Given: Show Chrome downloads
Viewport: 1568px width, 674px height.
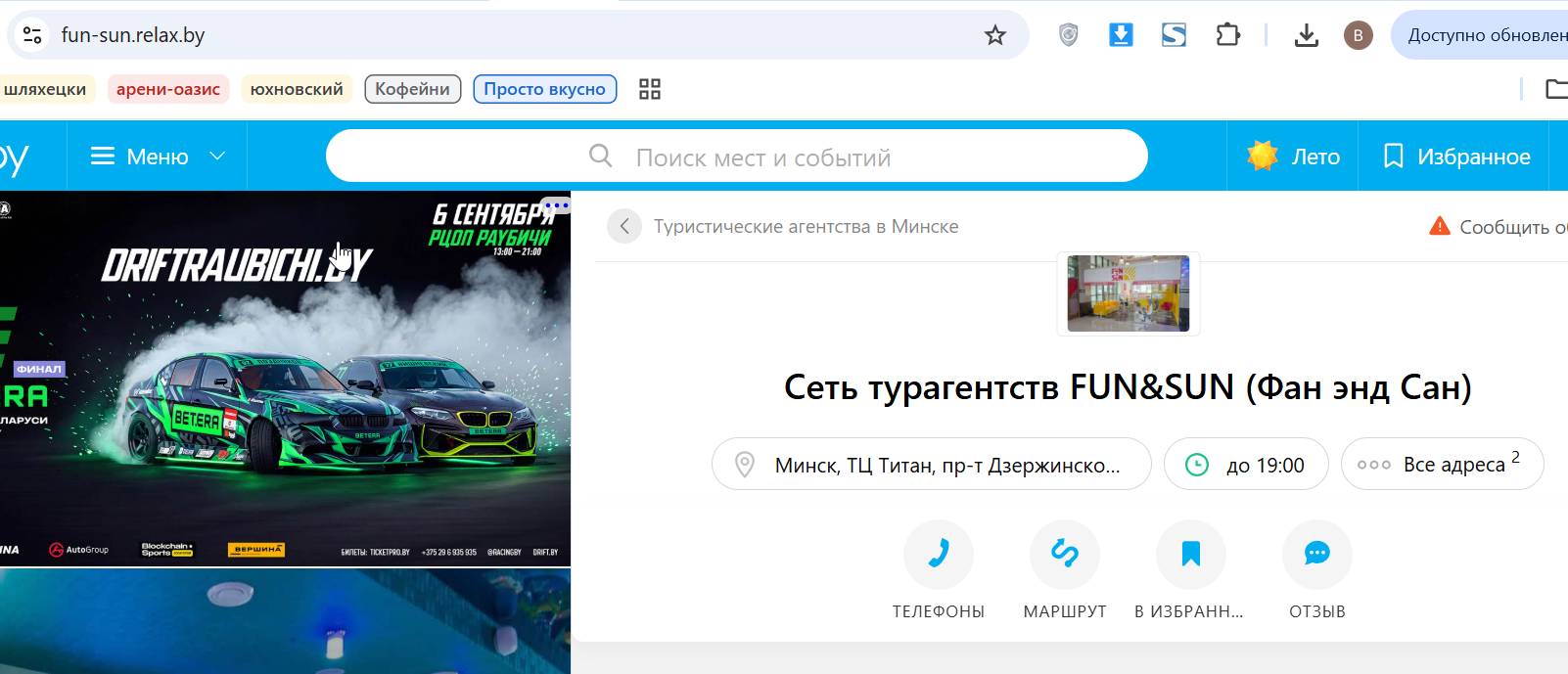Looking at the screenshot, I should click(1306, 35).
